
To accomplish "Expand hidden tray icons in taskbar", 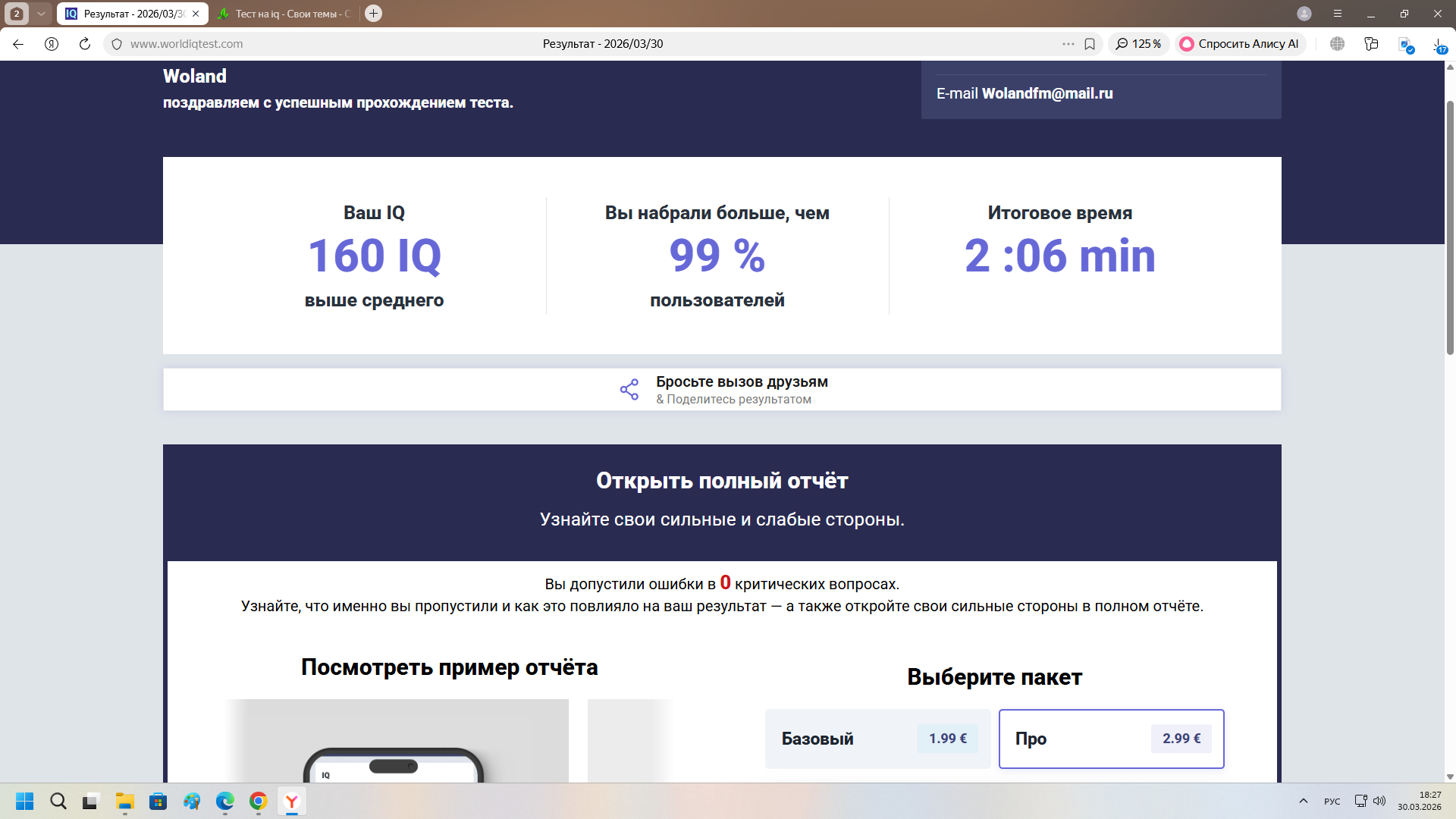I will tap(1303, 801).
